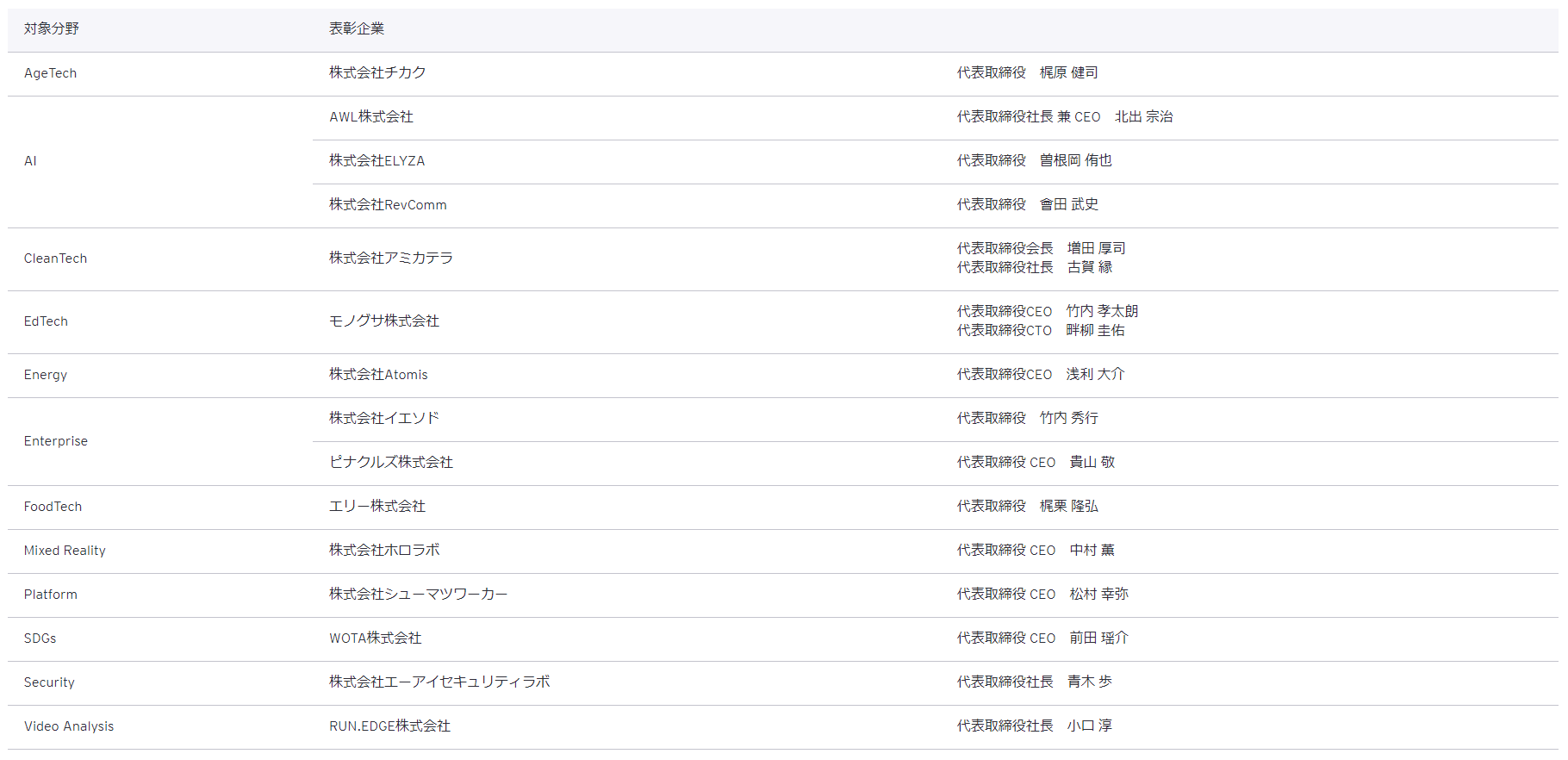
Task: Select AWL株式会社 in the AI rows
Action: coord(371,117)
